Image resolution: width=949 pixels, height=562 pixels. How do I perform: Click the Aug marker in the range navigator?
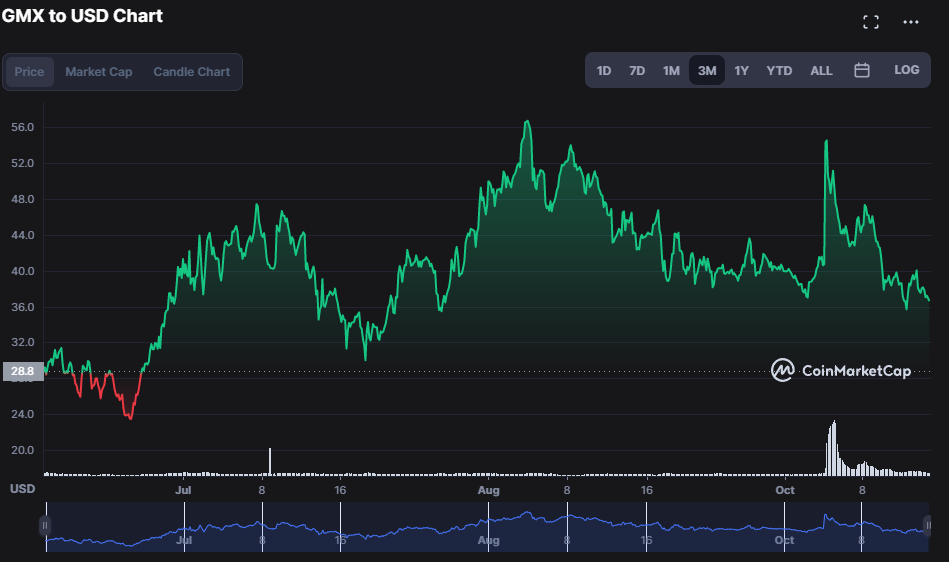(x=488, y=540)
